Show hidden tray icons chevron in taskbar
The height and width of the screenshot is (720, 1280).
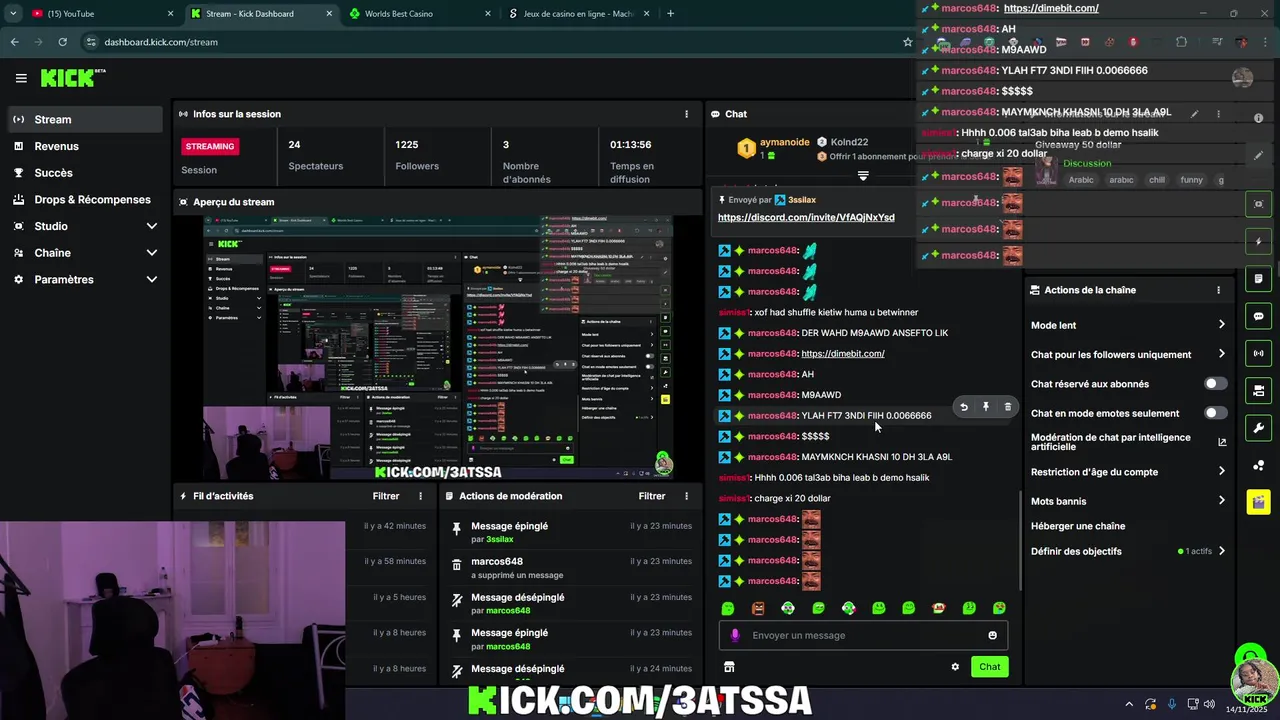click(x=1129, y=704)
